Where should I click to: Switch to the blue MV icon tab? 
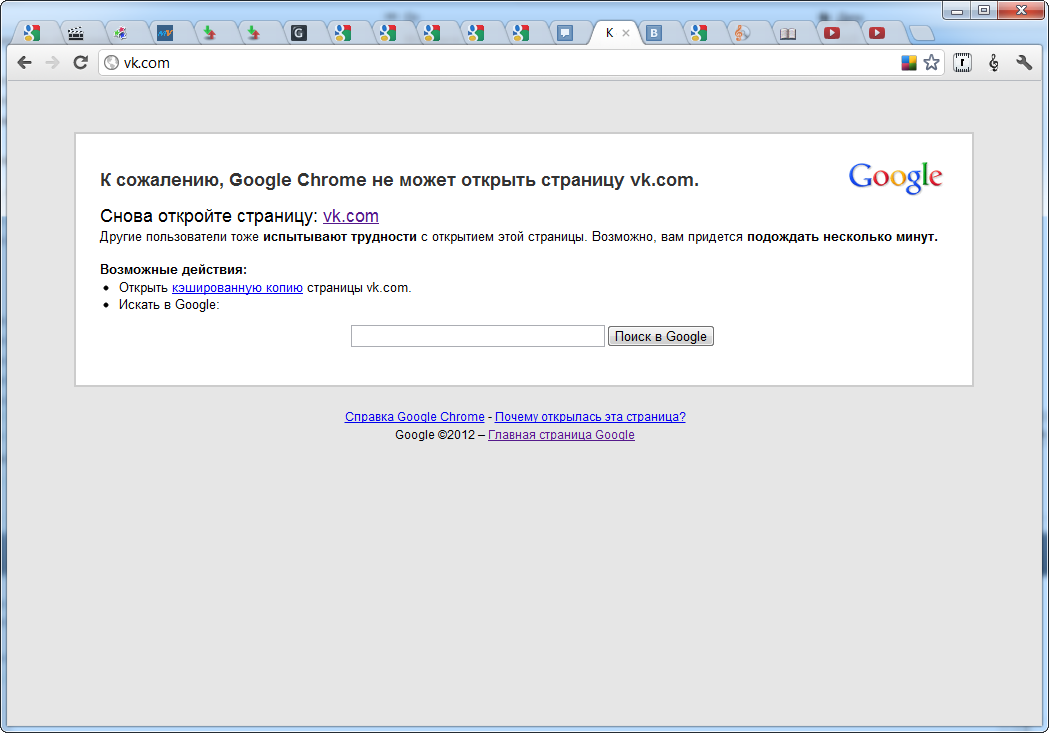pyautogui.click(x=165, y=33)
